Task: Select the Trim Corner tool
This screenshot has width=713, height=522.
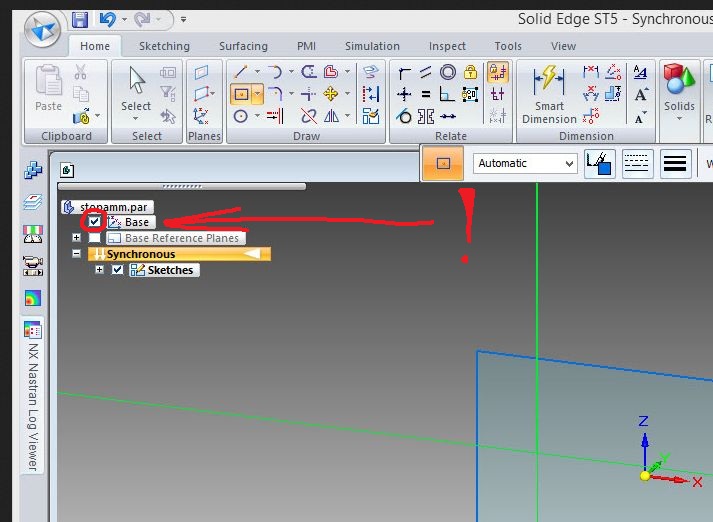Action: coord(309,94)
